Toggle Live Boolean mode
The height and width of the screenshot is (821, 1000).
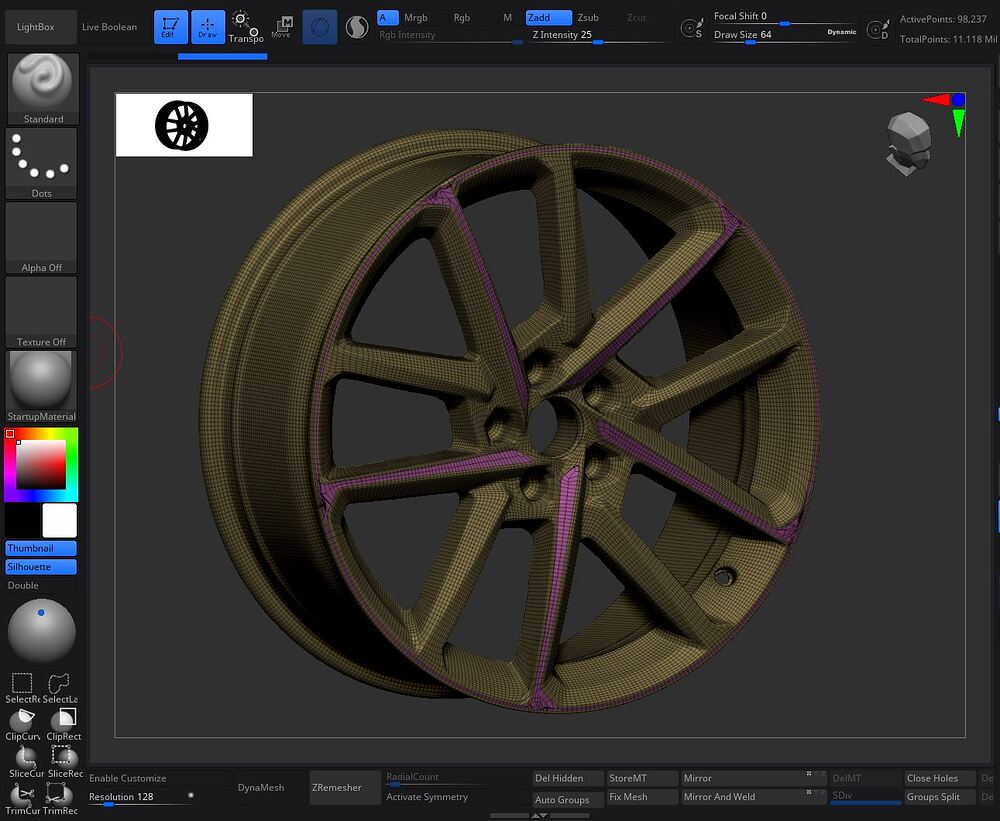(x=109, y=27)
